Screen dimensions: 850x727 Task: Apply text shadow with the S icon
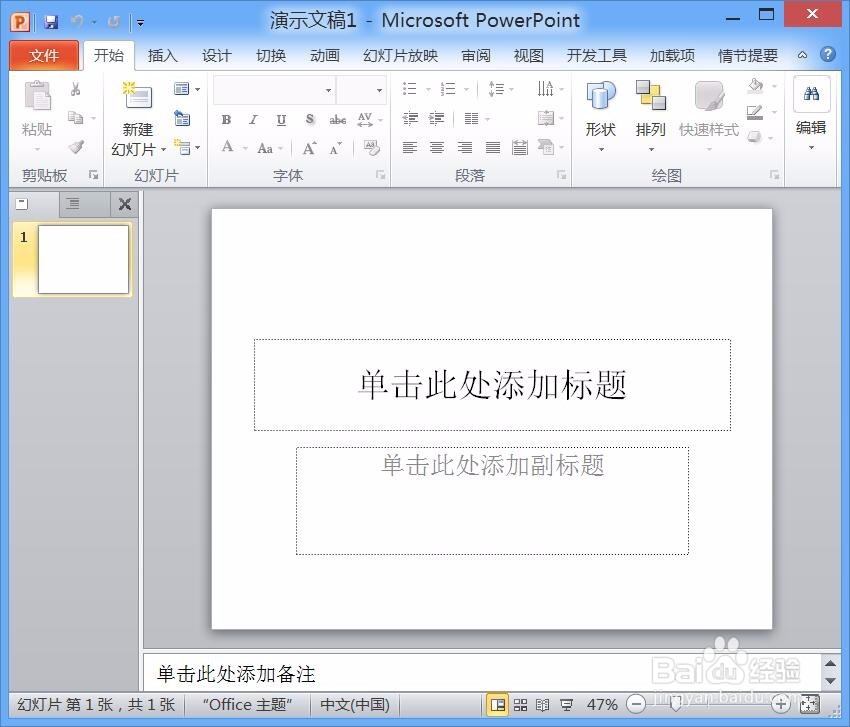click(309, 120)
